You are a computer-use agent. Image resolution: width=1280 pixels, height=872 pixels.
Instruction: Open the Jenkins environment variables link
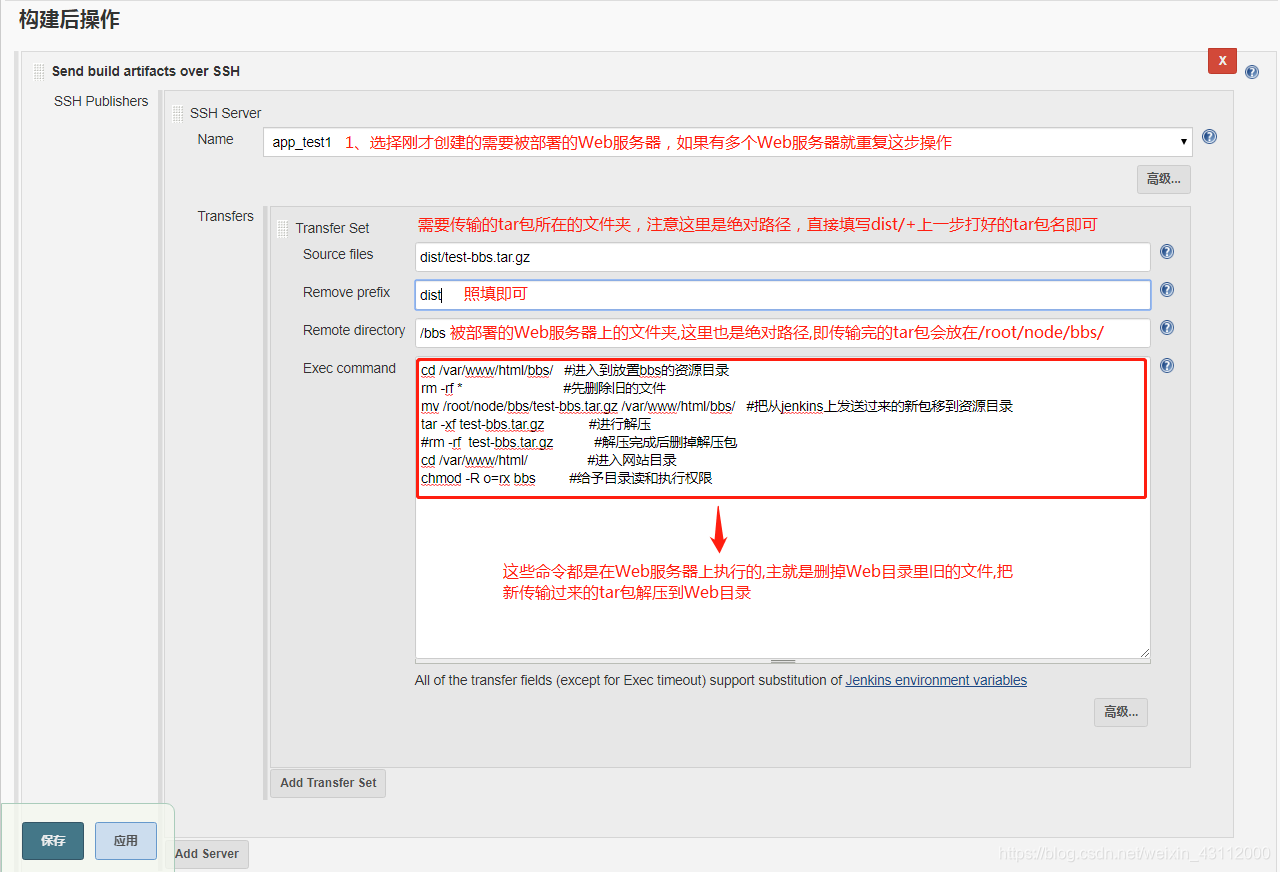click(x=936, y=680)
